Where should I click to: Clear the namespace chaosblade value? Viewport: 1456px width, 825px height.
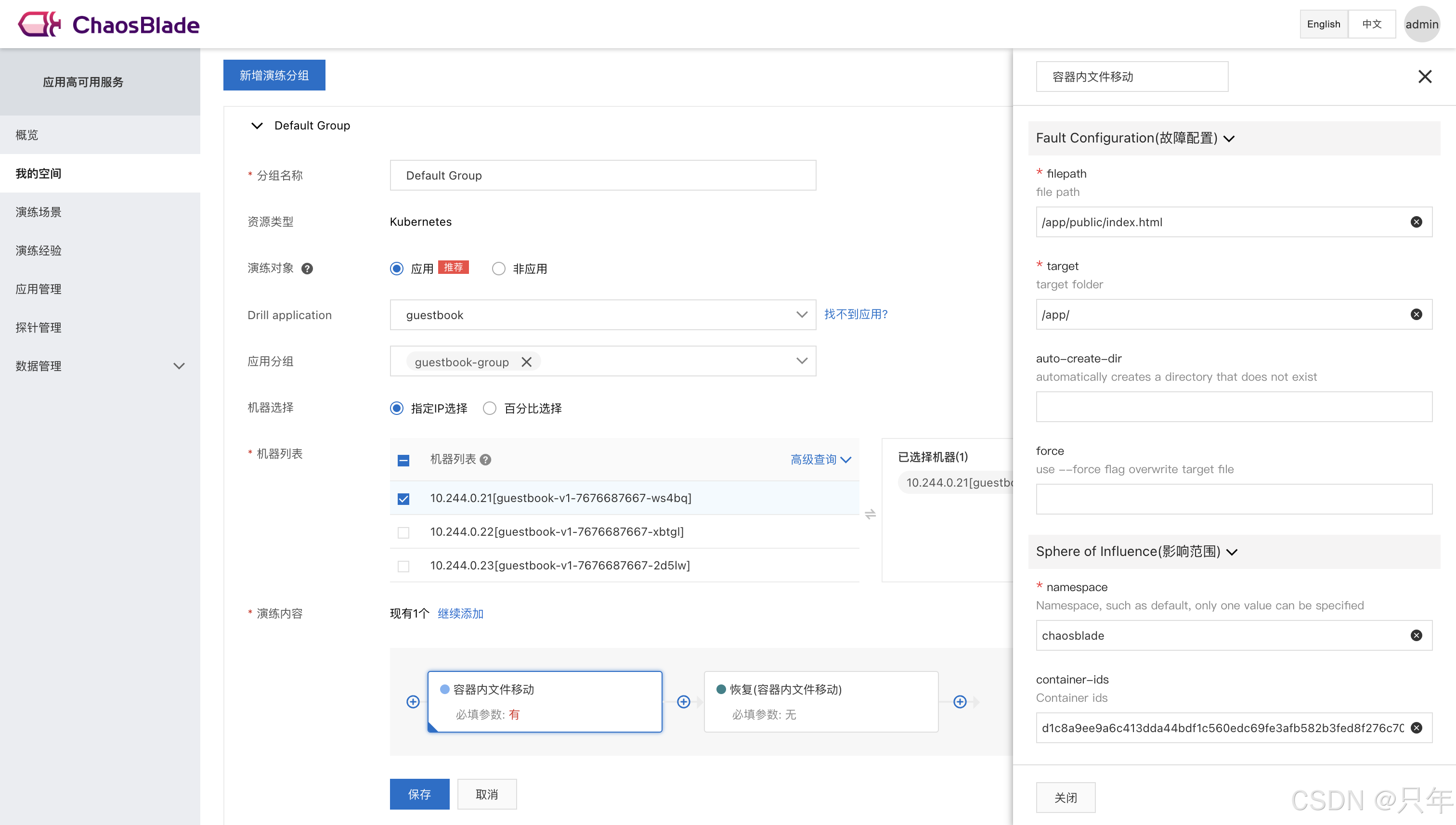tap(1416, 635)
